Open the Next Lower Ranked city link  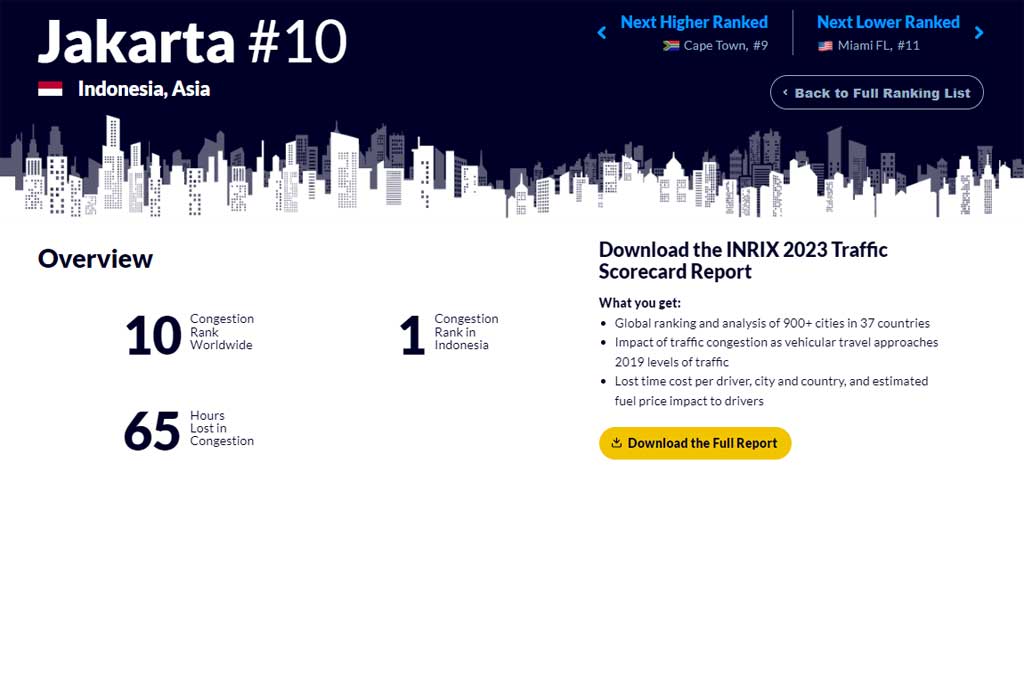888,22
